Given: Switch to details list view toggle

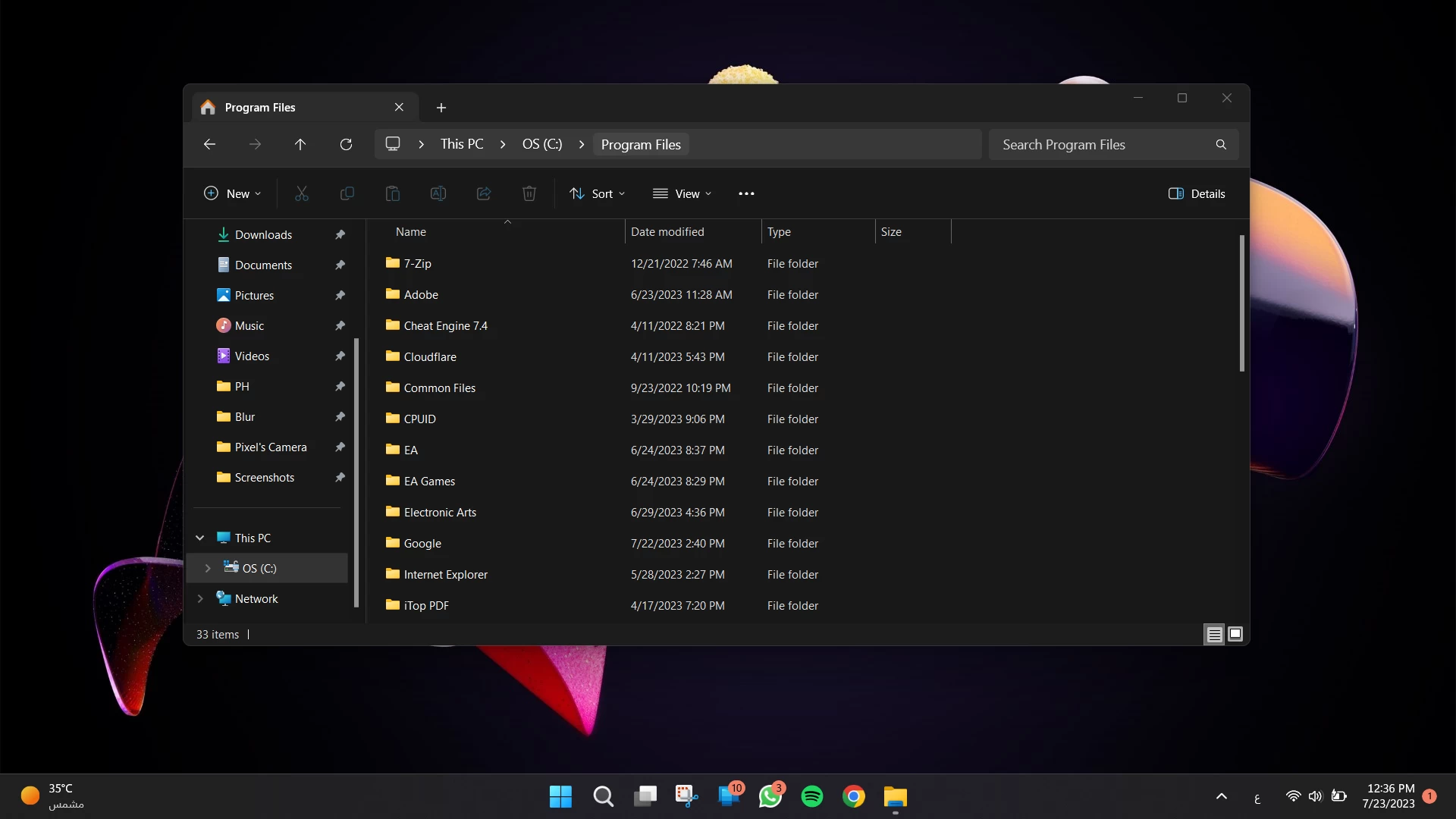Looking at the screenshot, I should point(1214,634).
